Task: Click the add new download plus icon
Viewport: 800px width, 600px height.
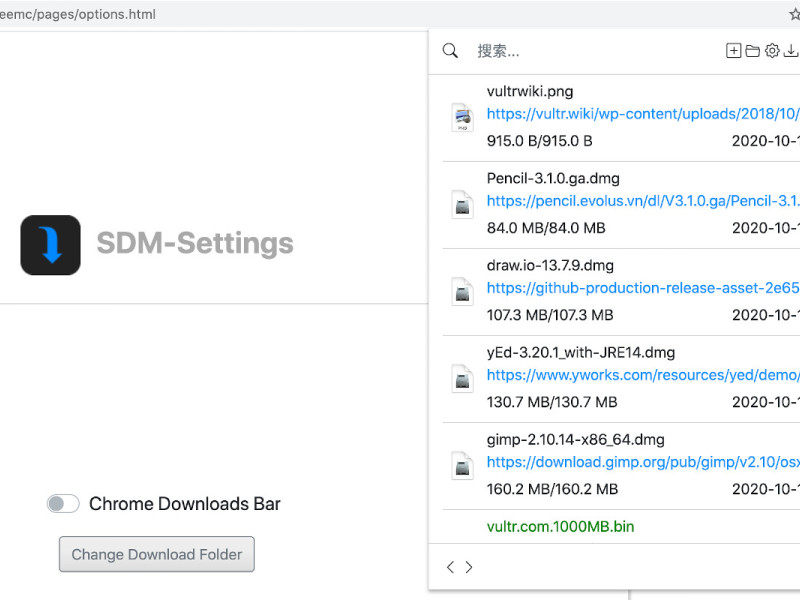Action: point(733,51)
